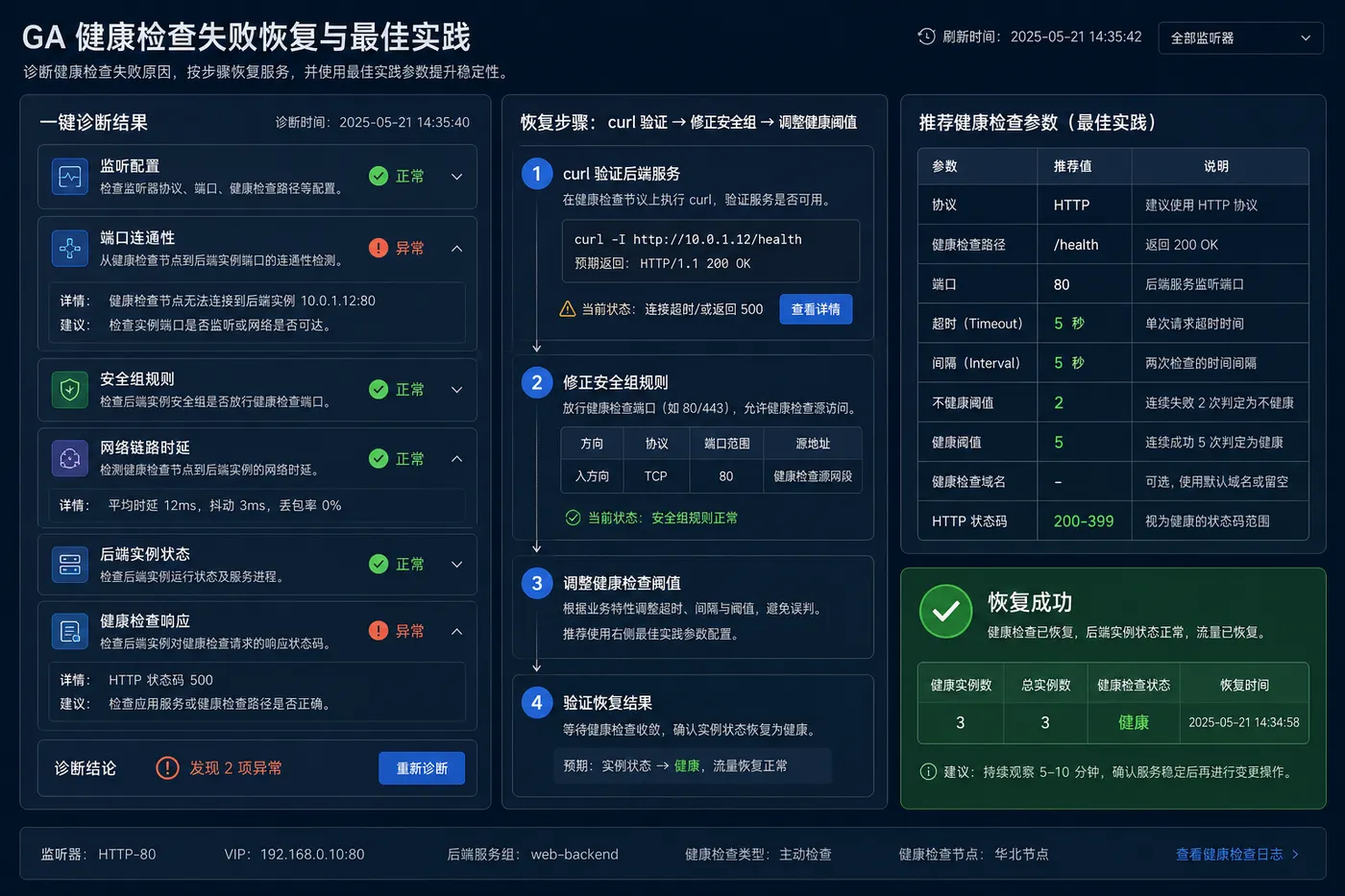Click the 监听配置 waveform icon
Screen dimensions: 1345x896
pos(70,177)
